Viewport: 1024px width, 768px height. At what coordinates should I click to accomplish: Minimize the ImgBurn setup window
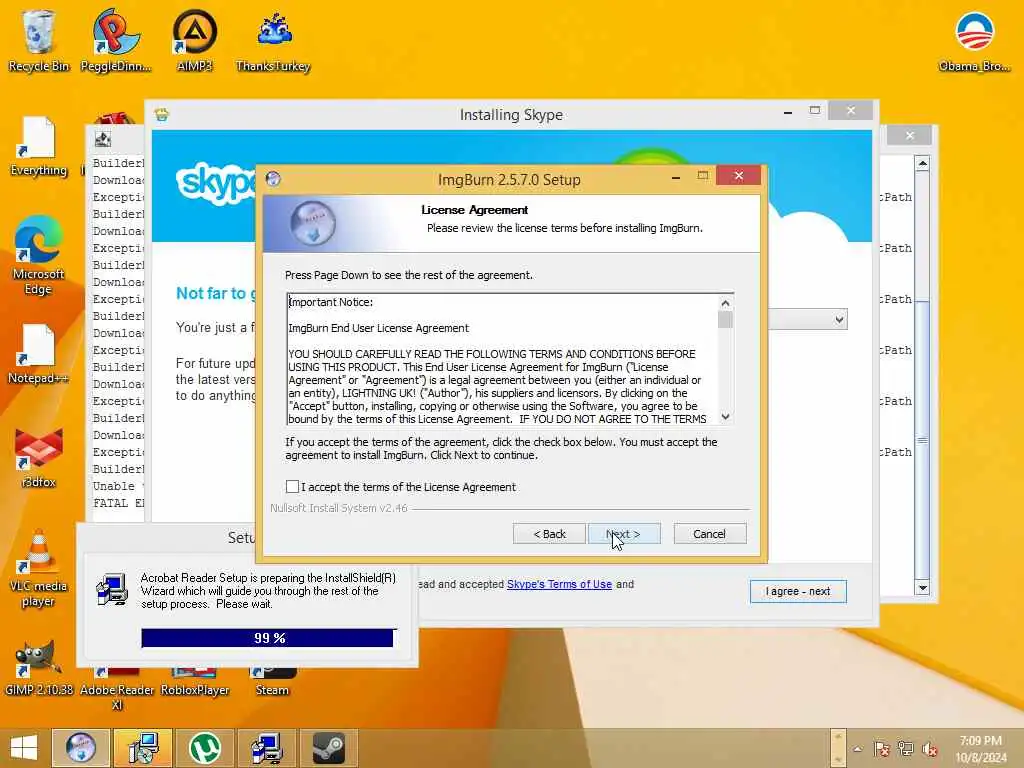676,177
